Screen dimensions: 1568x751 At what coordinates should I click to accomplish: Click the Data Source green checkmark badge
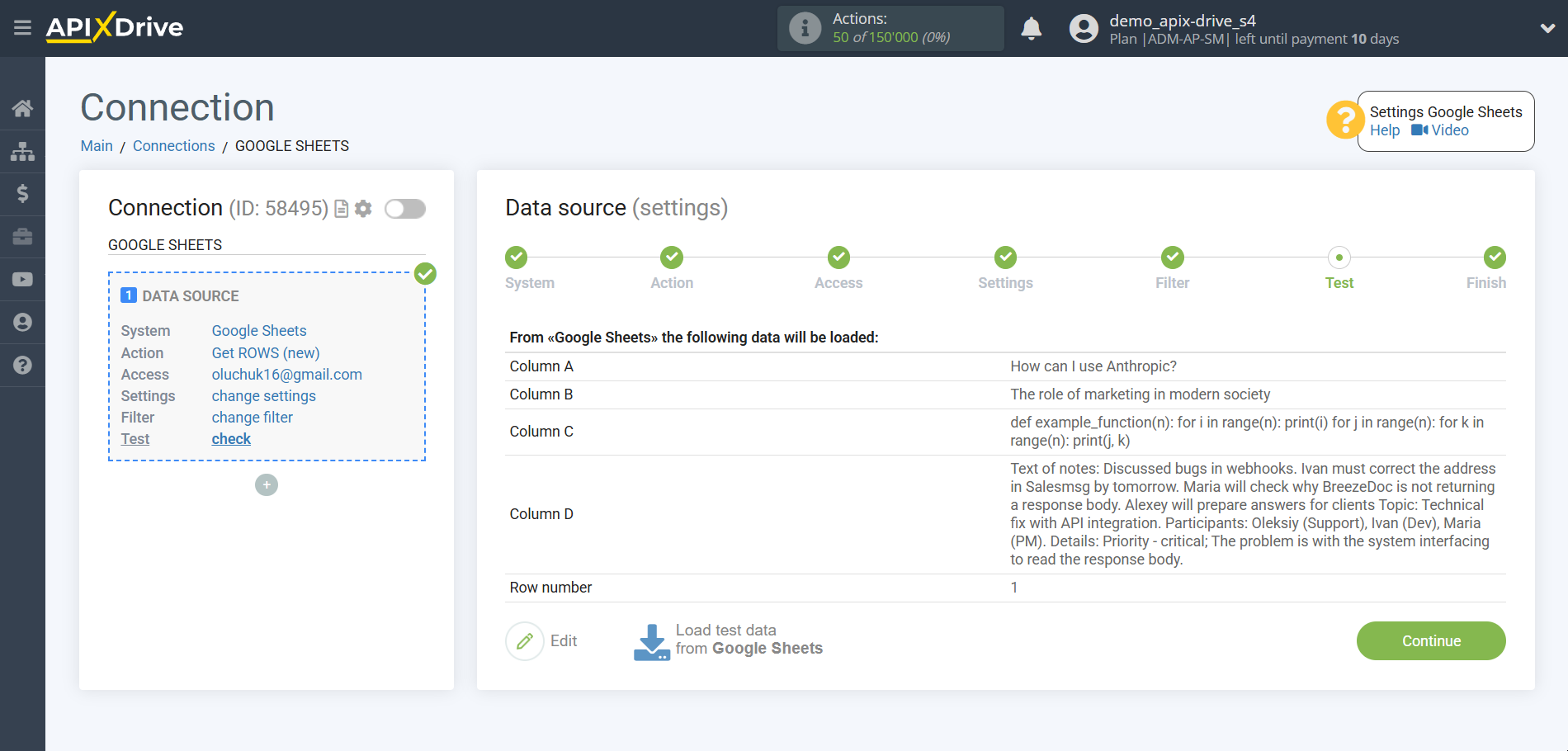pos(425,273)
